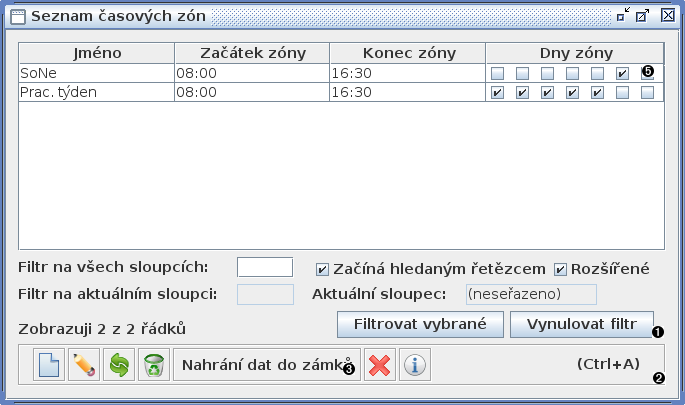Click the 'Zobrazuji 2 z 2 řádků' status text
Viewport: 685px width, 405px height.
102,329
